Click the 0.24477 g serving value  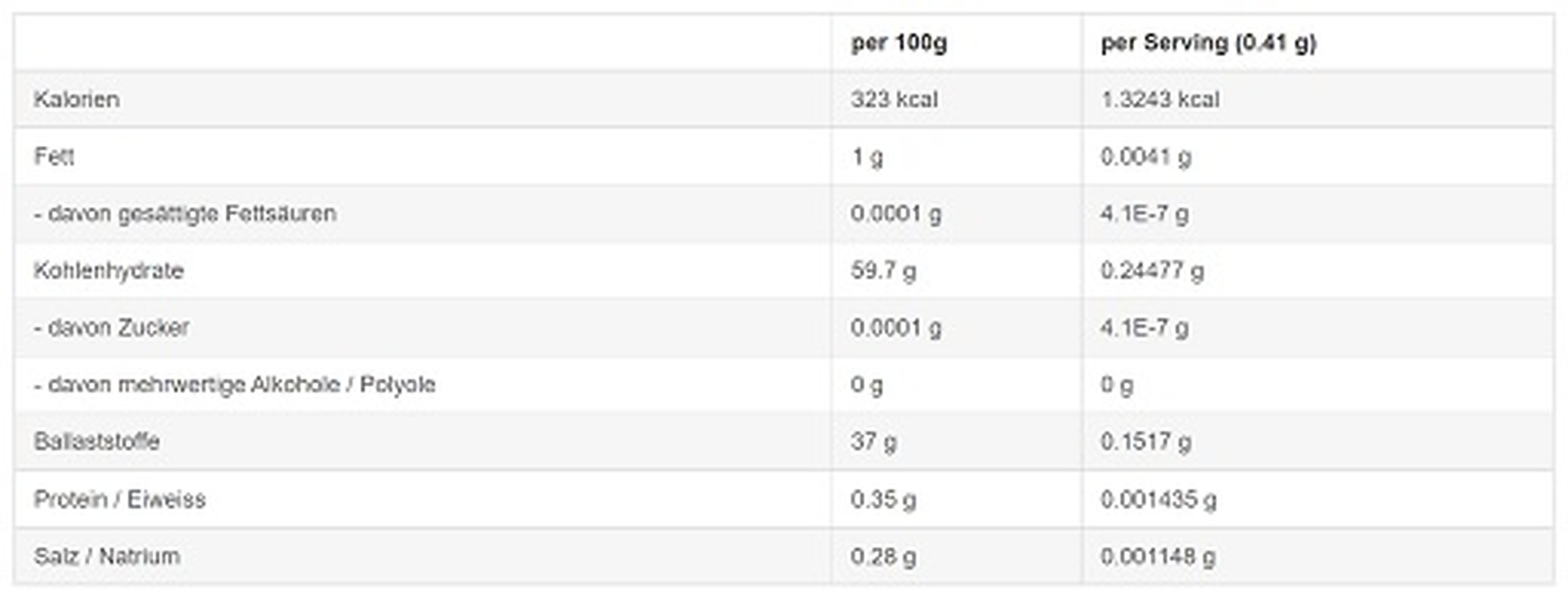(1152, 270)
